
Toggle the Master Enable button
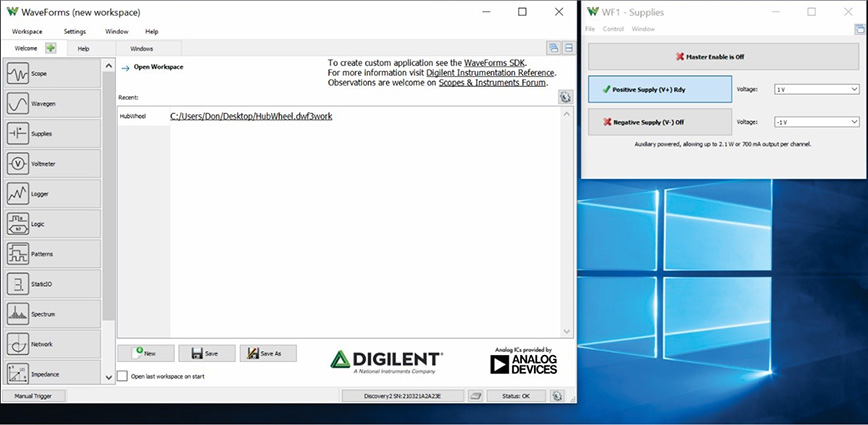[x=709, y=57]
